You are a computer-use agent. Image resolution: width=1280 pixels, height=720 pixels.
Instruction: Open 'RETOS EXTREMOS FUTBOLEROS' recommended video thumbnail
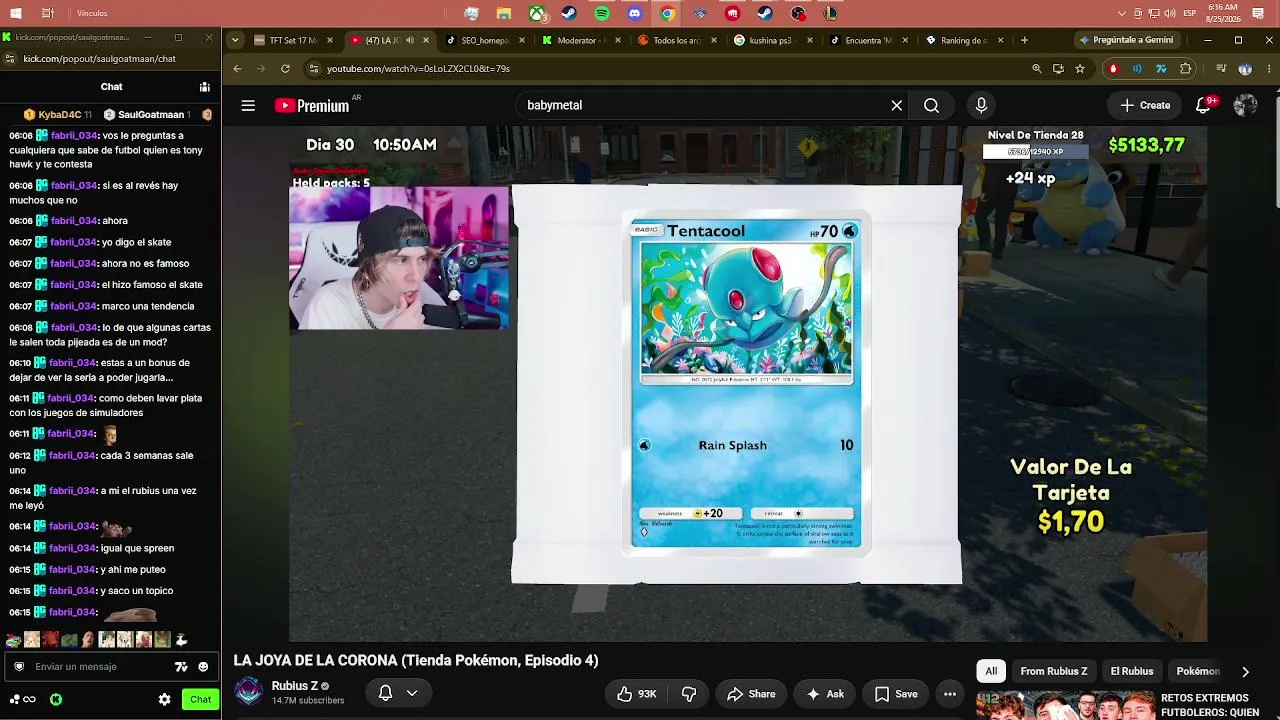coord(1064,705)
